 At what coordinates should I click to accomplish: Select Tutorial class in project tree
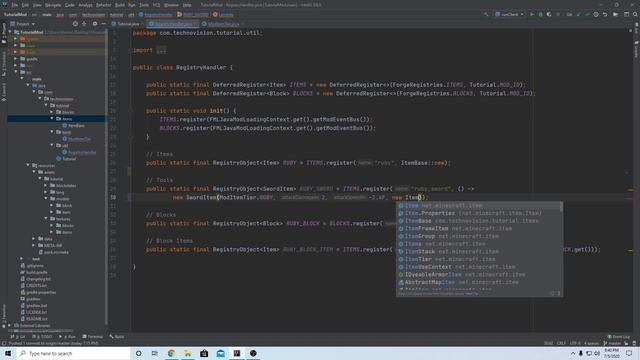pyautogui.click(x=66, y=159)
